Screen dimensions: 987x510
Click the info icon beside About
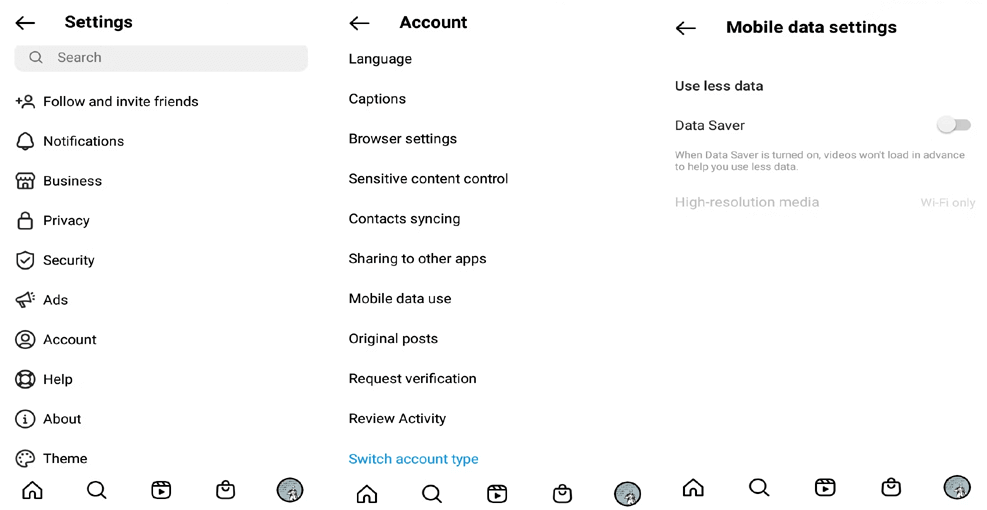[25, 419]
